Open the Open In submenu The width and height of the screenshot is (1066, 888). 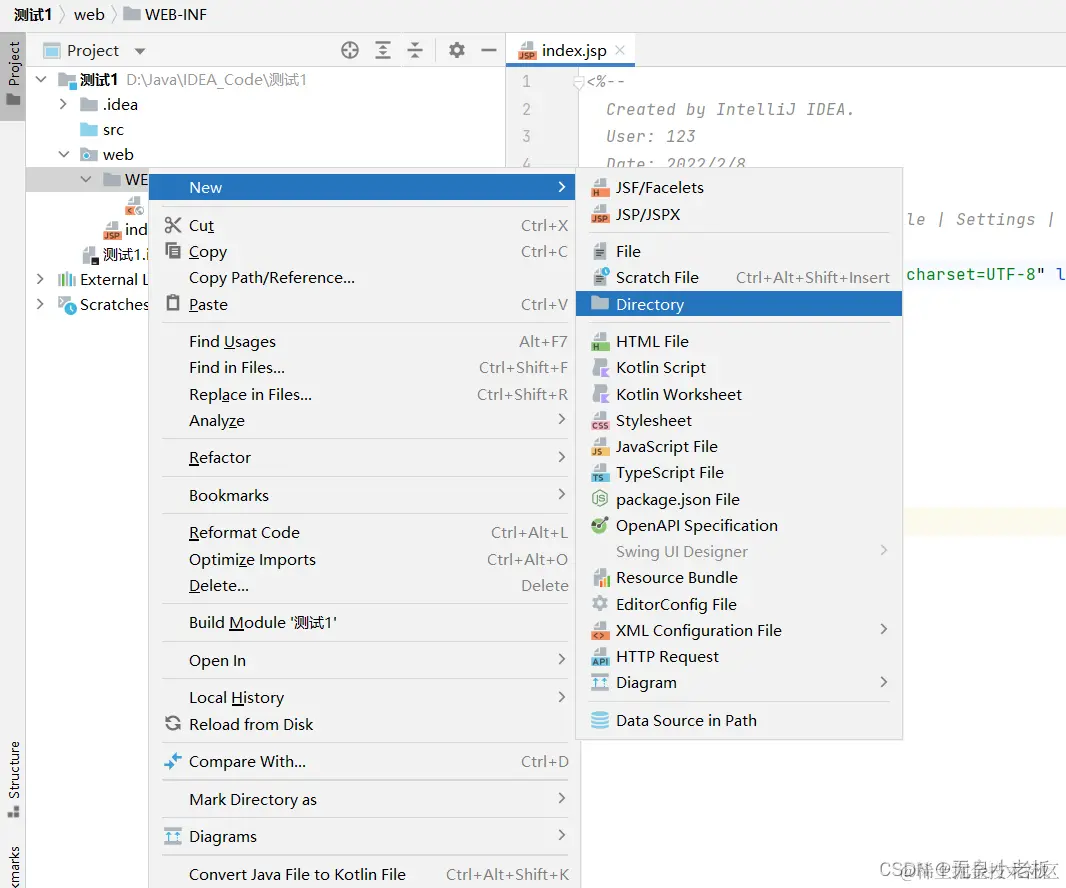pyautogui.click(x=362, y=660)
